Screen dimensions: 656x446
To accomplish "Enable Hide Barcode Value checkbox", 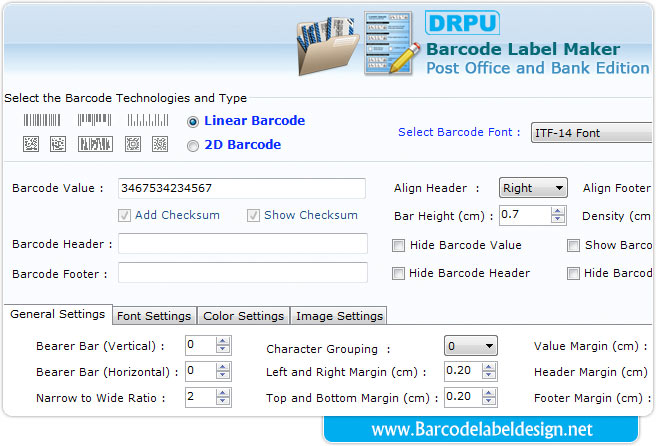I will tap(398, 245).
